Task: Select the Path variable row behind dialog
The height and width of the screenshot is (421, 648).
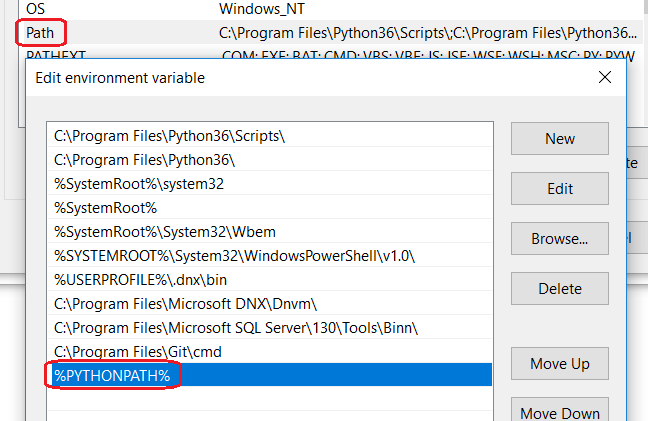Action: [x=331, y=32]
